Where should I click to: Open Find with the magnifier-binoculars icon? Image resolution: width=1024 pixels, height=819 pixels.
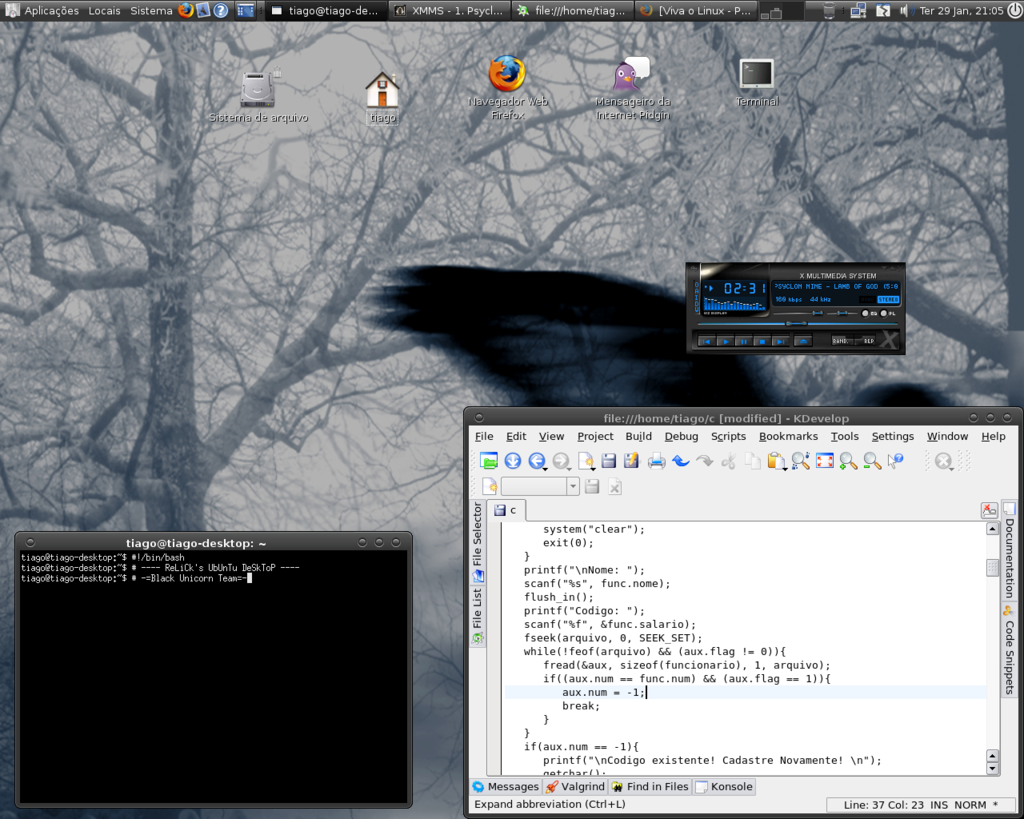pos(801,461)
